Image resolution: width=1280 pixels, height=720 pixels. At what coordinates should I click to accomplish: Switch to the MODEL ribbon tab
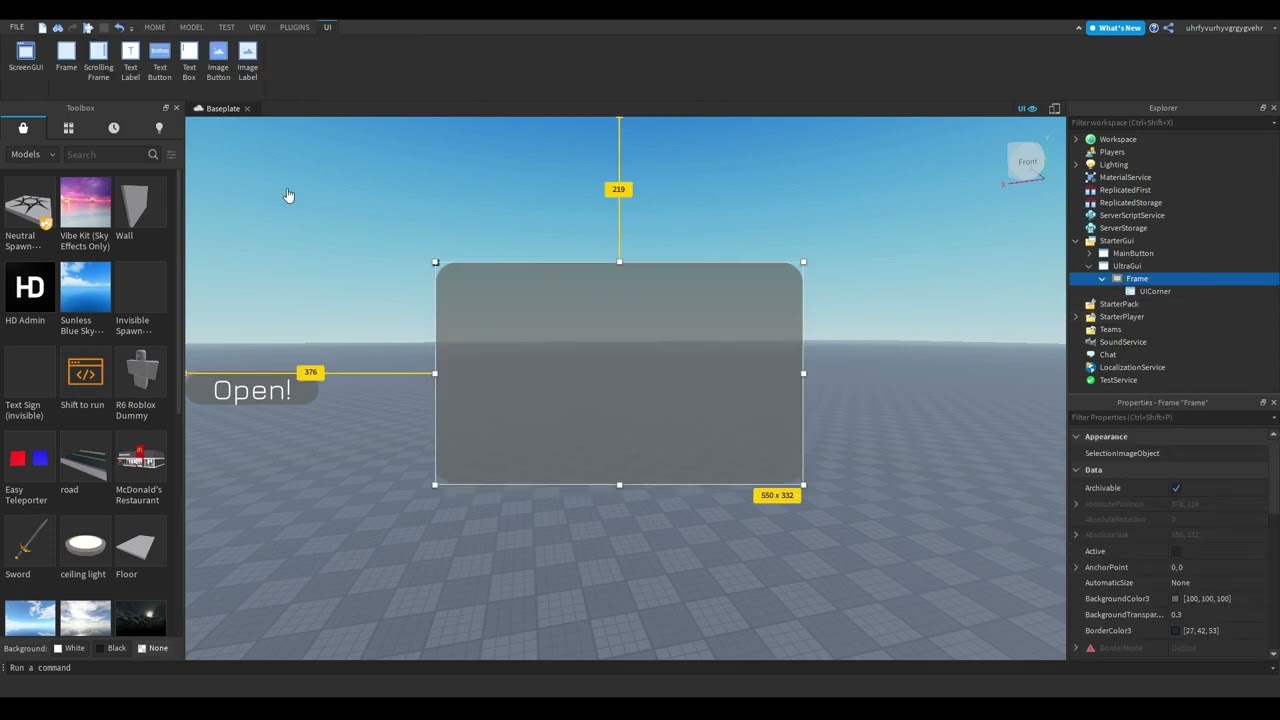click(x=191, y=28)
